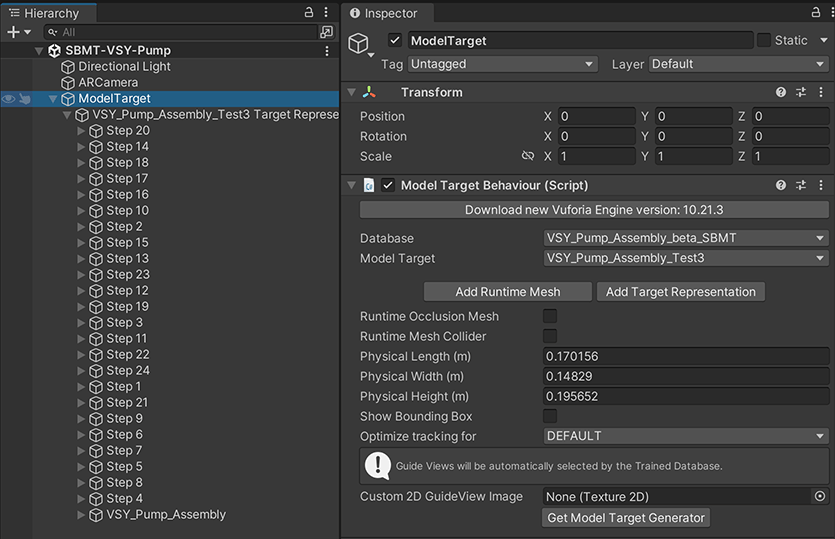Collapse the Model Target Behaviour foldout
This screenshot has height=539, width=835.
(x=351, y=185)
